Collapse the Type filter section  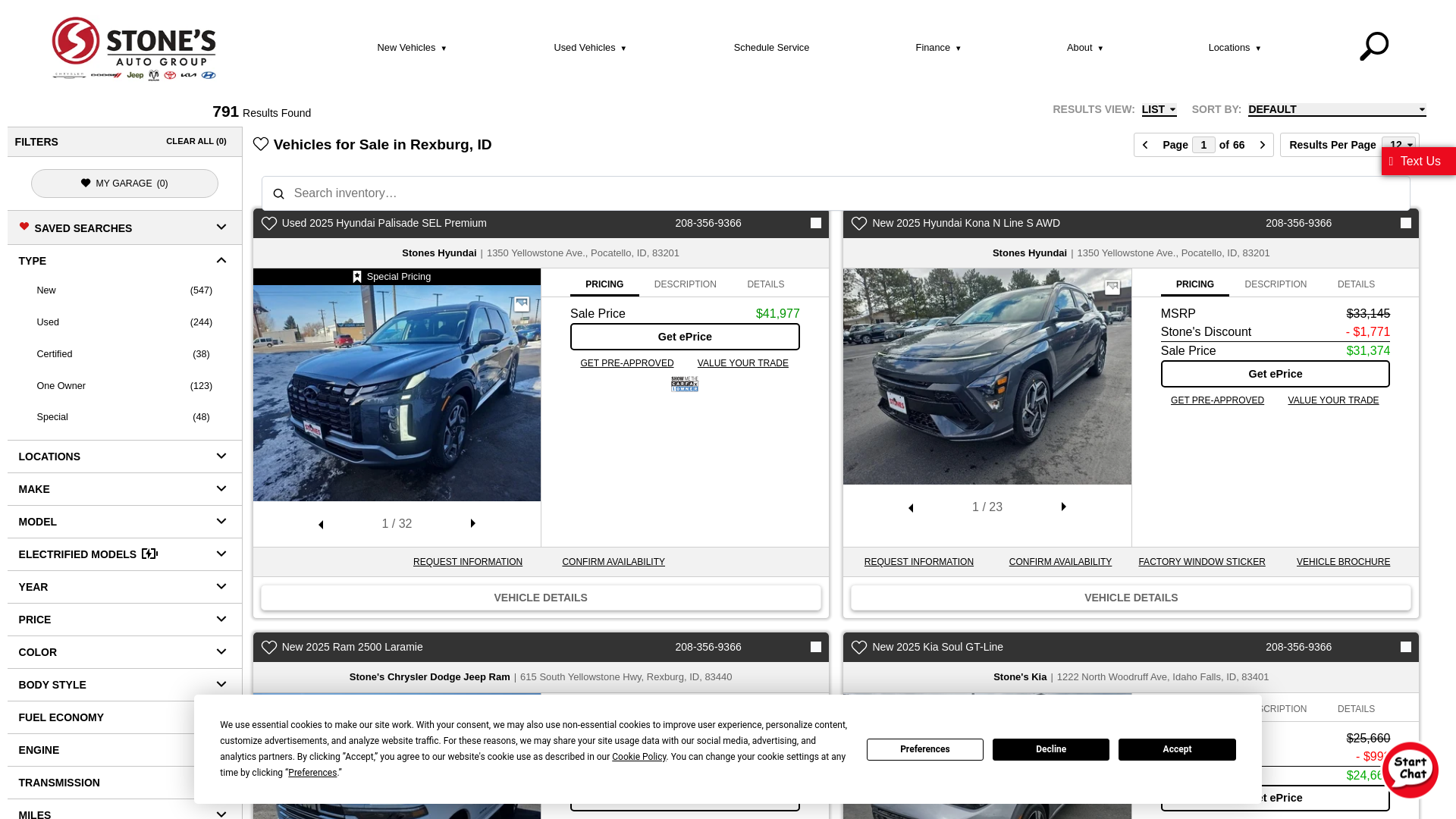(x=124, y=261)
